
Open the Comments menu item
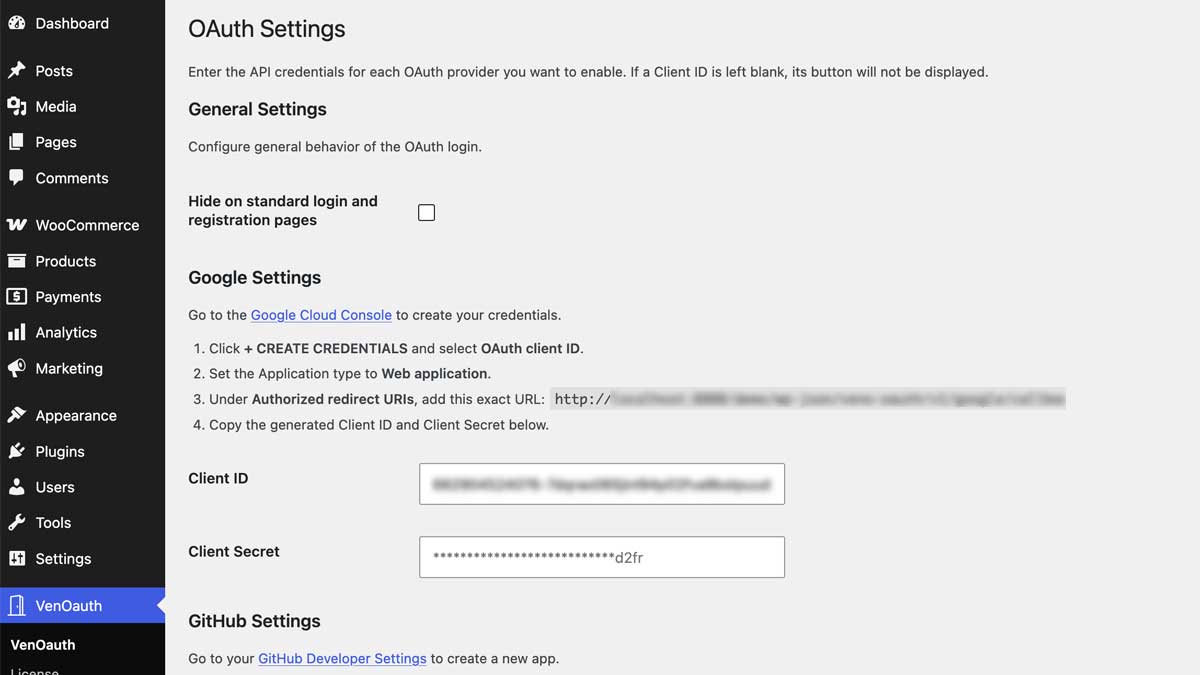click(x=82, y=178)
